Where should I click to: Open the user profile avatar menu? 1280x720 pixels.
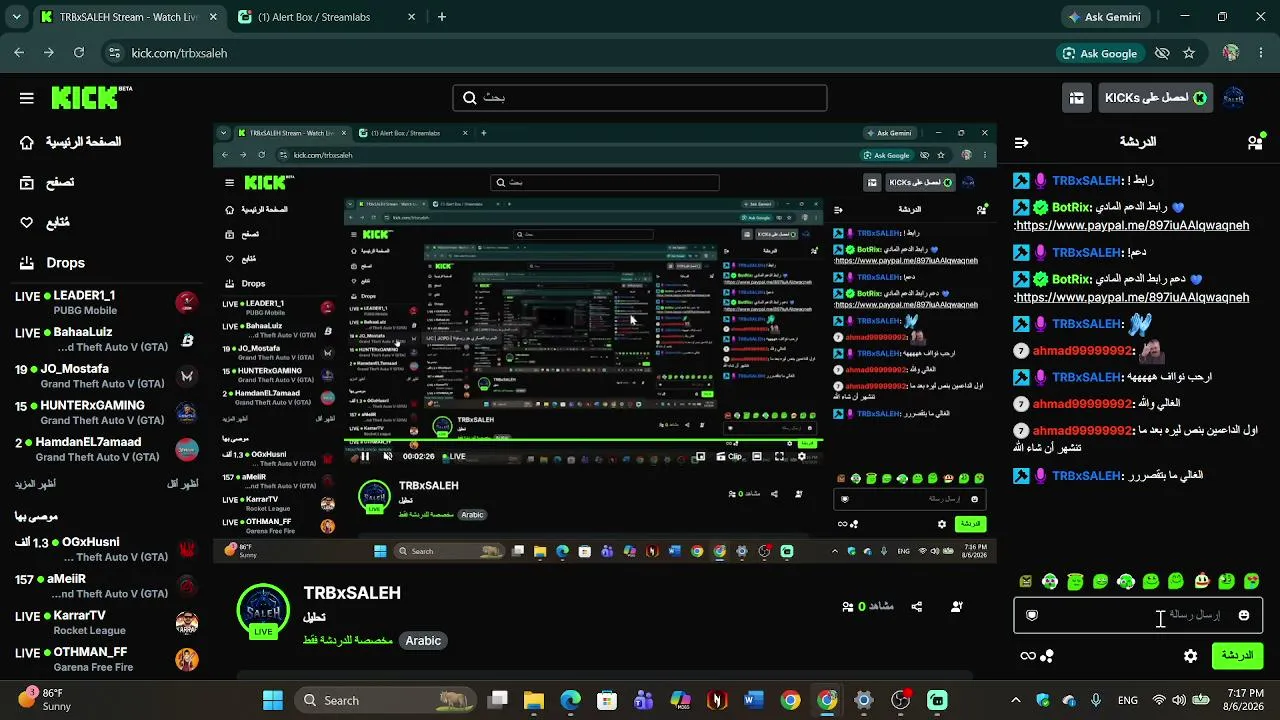pos(1234,98)
